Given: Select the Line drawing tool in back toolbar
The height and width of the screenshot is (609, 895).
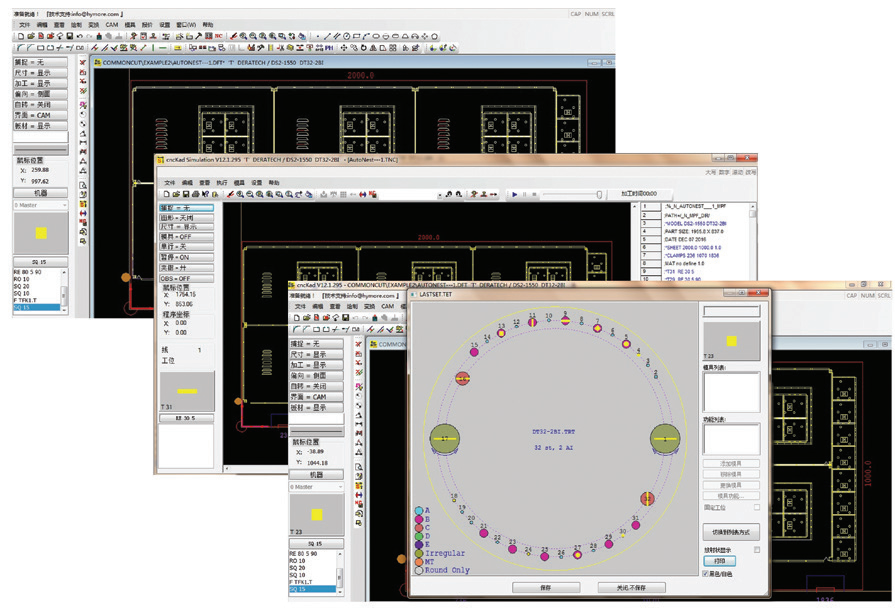Looking at the screenshot, I should [327, 36].
